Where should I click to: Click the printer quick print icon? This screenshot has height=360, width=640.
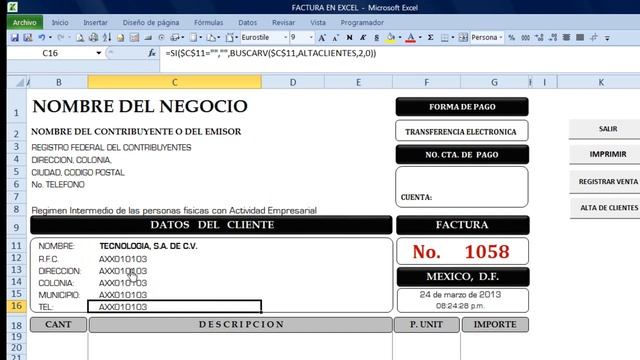(x=93, y=38)
